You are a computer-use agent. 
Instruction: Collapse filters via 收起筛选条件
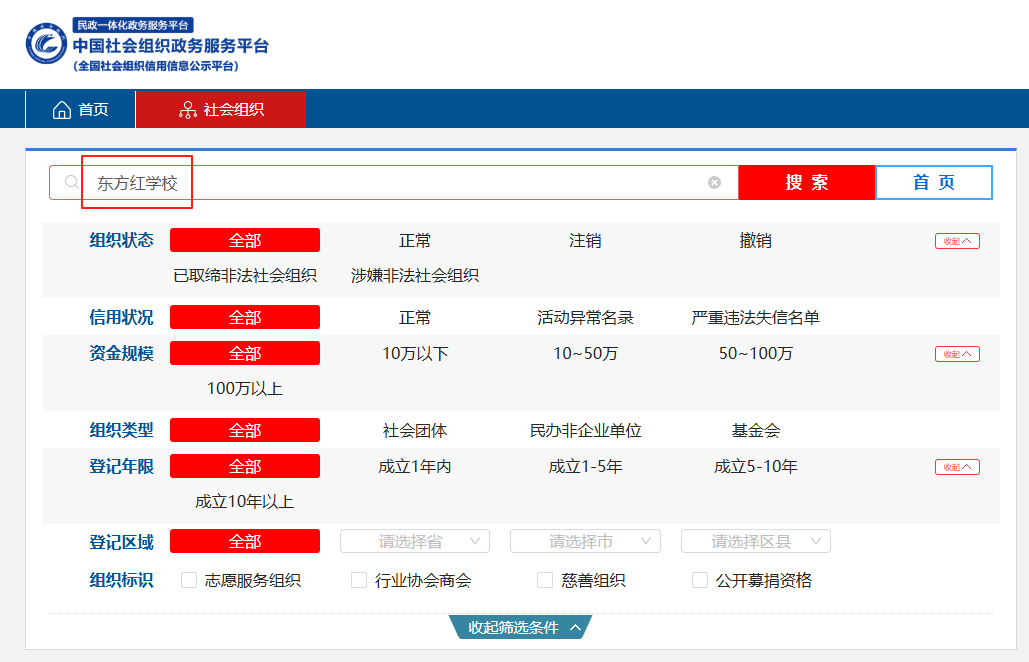(520, 627)
